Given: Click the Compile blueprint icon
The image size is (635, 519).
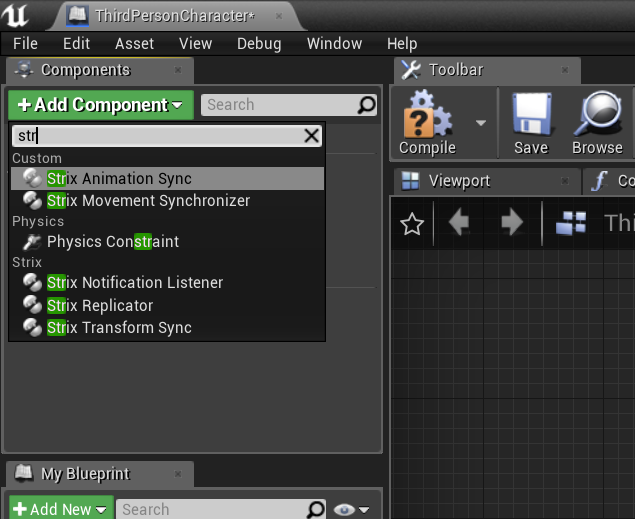Looking at the screenshot, I should point(427,114).
